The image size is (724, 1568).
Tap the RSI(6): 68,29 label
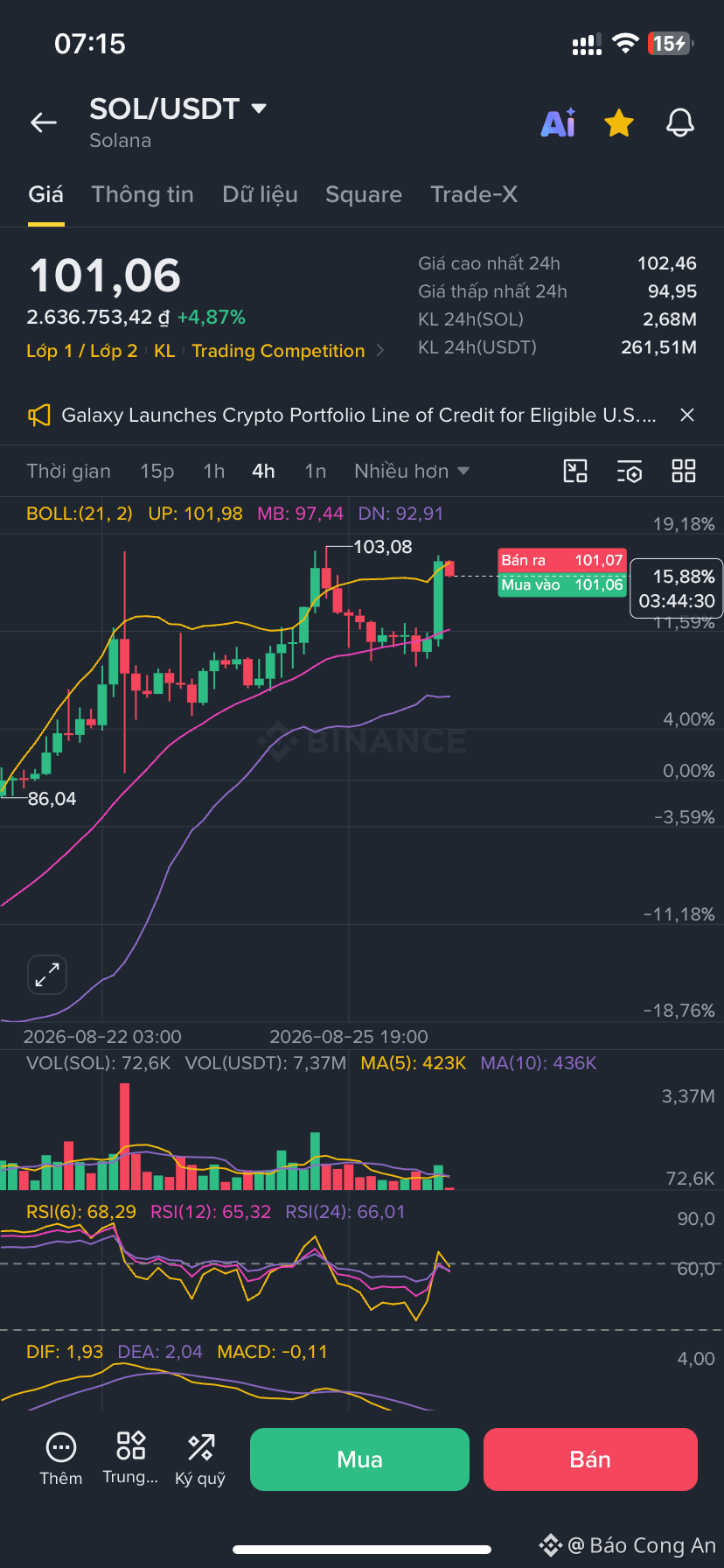tap(81, 1212)
